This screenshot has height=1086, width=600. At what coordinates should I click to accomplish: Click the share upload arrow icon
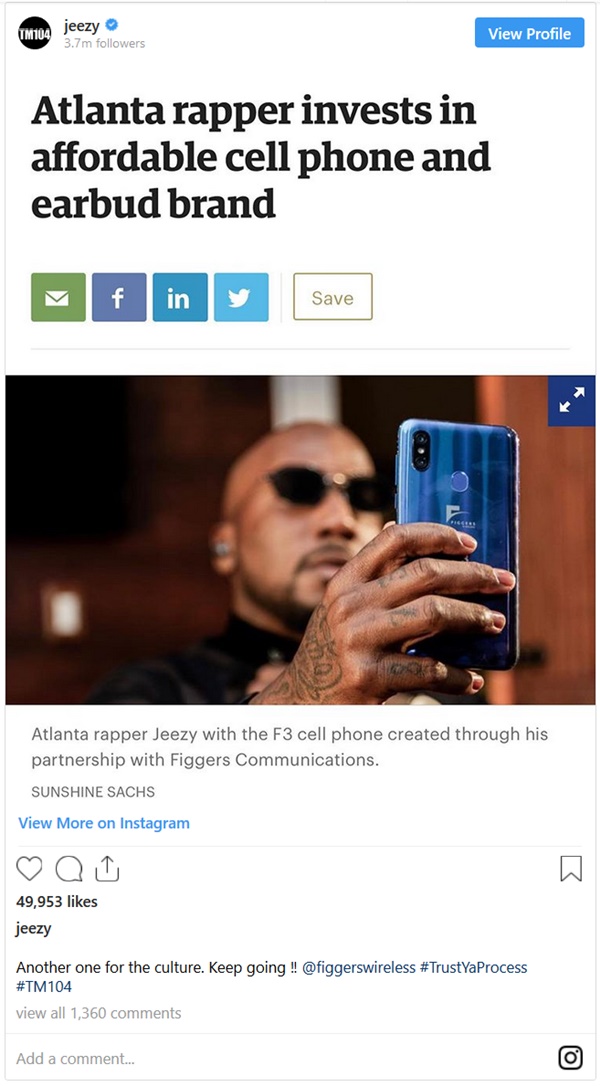(x=108, y=868)
